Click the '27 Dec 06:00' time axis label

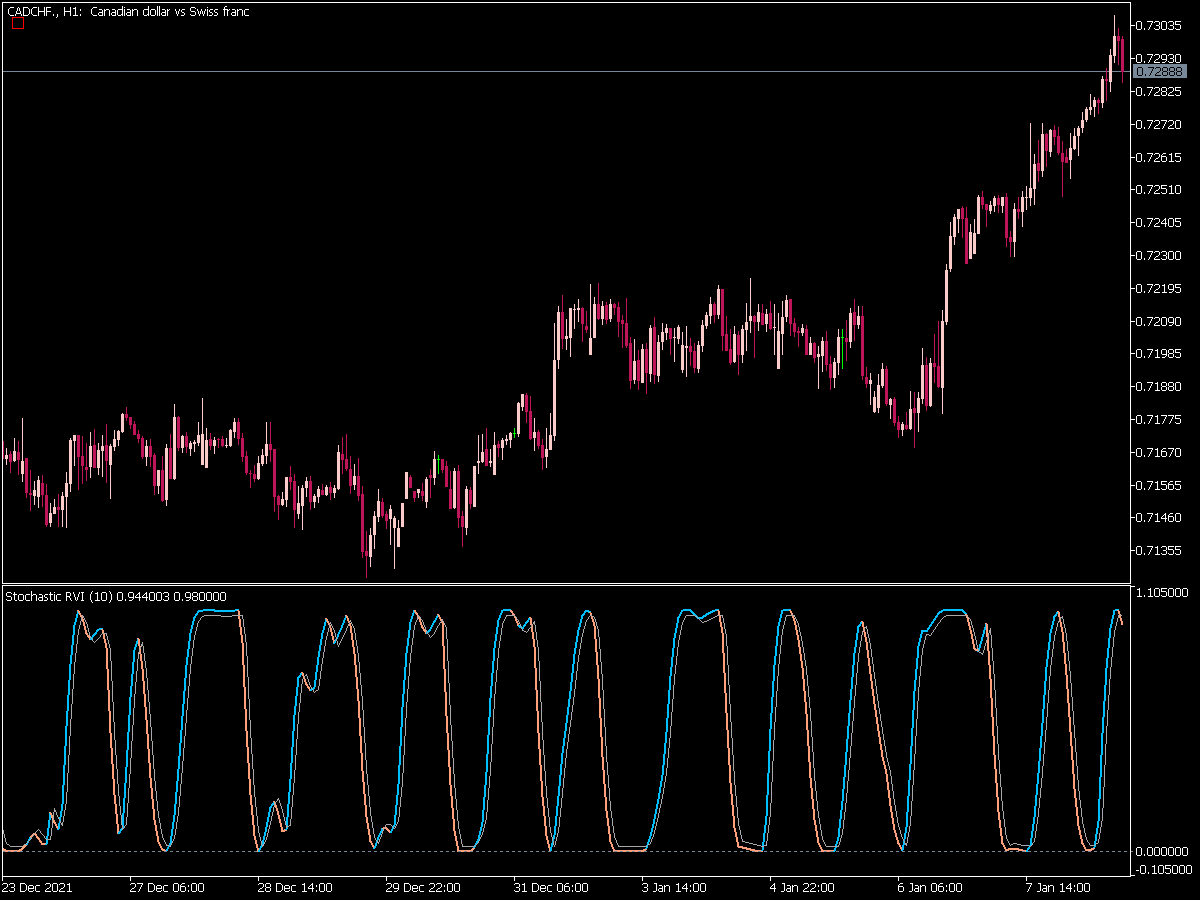pos(167,887)
